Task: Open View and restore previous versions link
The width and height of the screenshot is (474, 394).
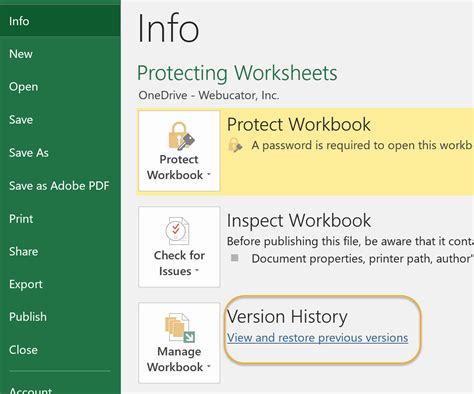Action: pyautogui.click(x=318, y=338)
